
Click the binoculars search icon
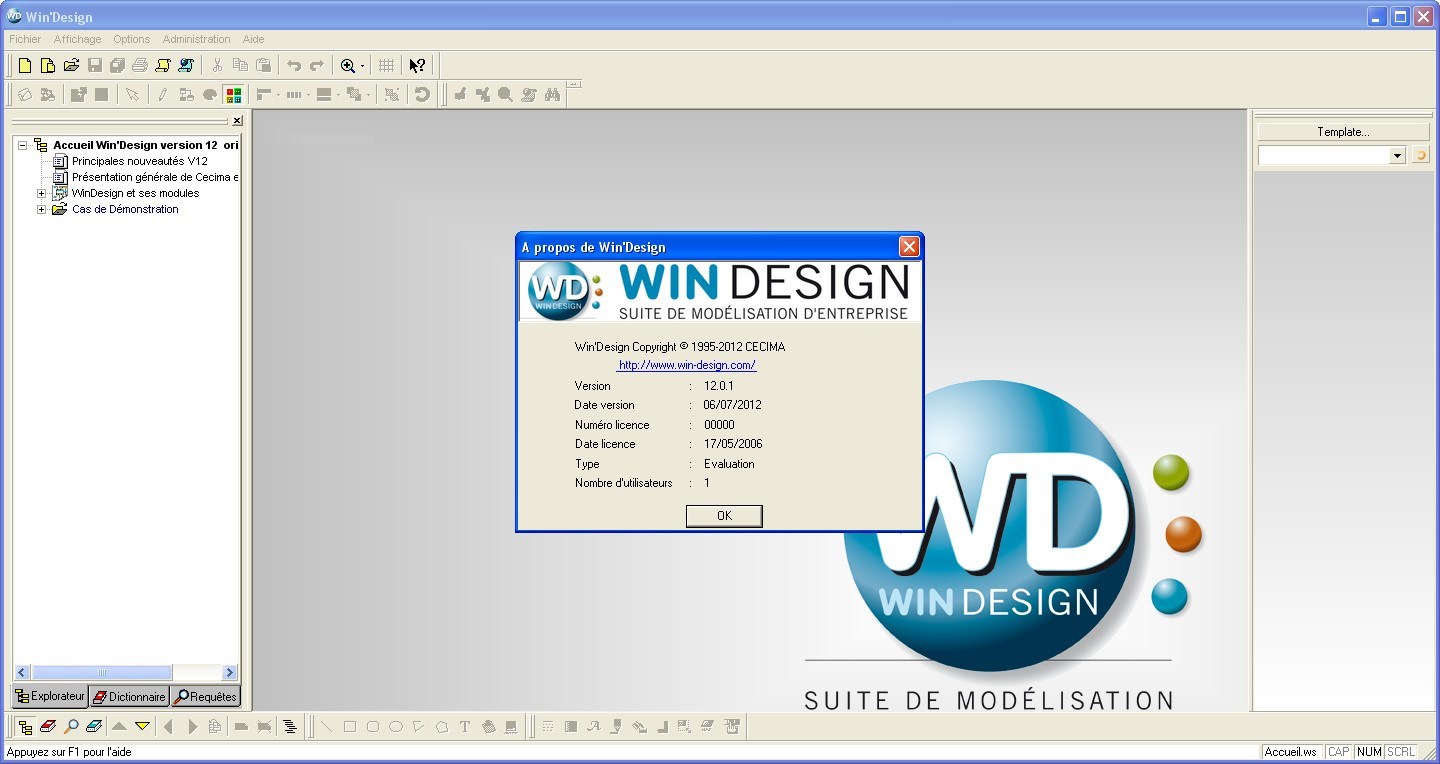[x=552, y=95]
